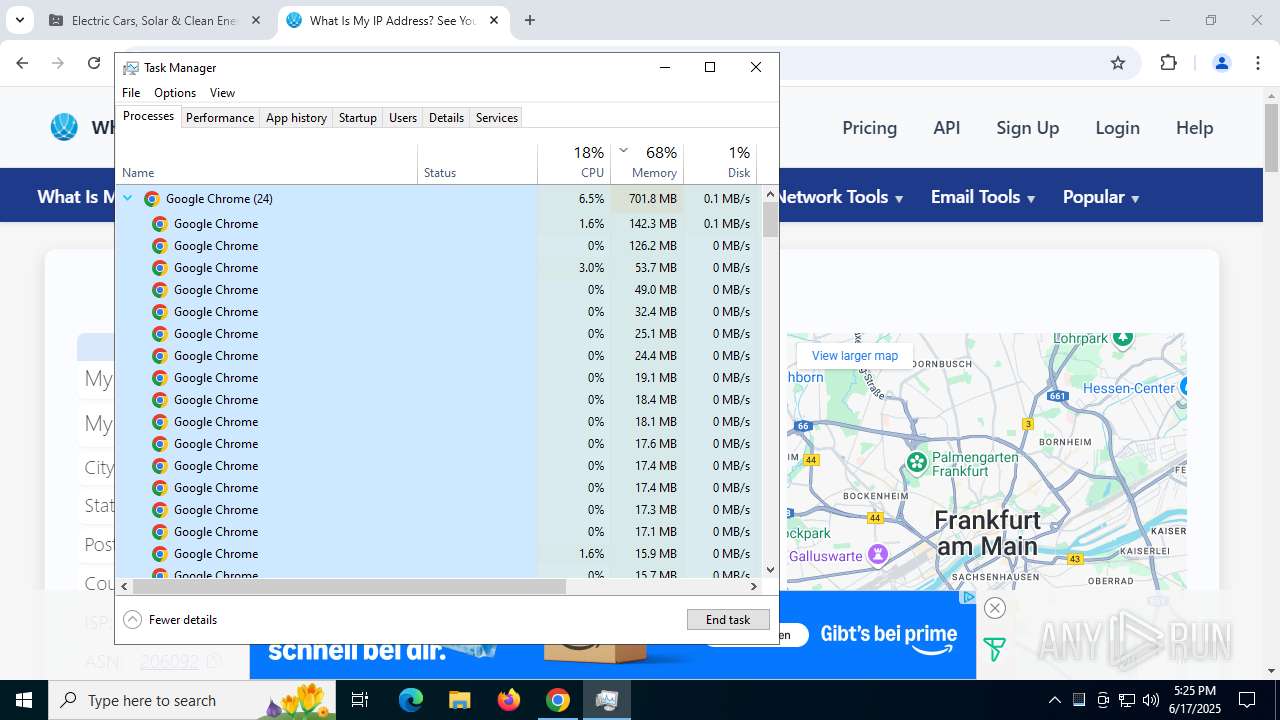Show the Services tab
Viewport: 1280px width, 720px height.
click(497, 118)
